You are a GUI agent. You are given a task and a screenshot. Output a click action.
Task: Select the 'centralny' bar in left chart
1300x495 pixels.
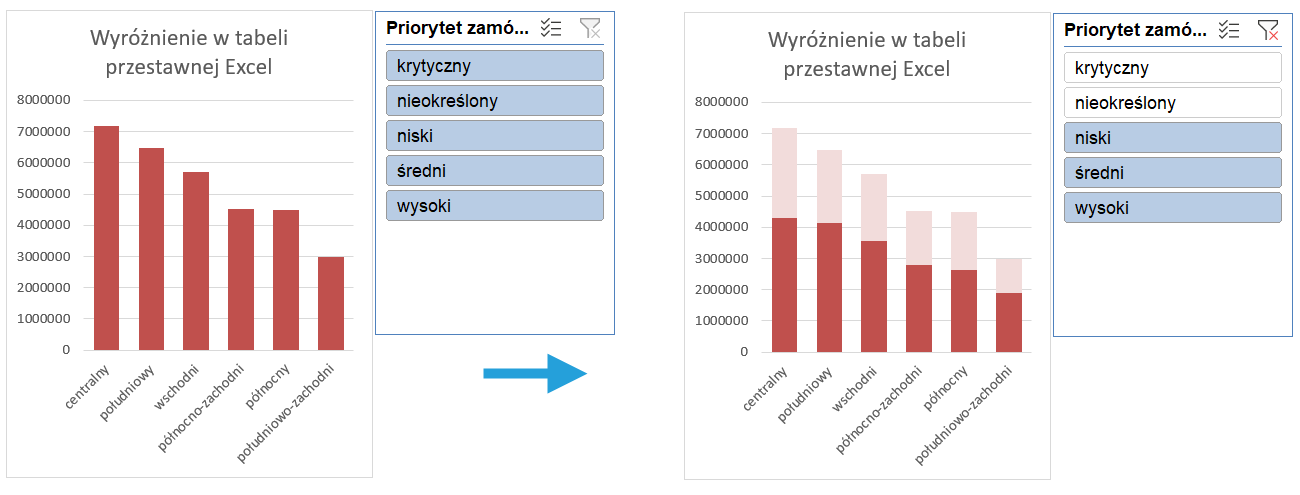106,240
